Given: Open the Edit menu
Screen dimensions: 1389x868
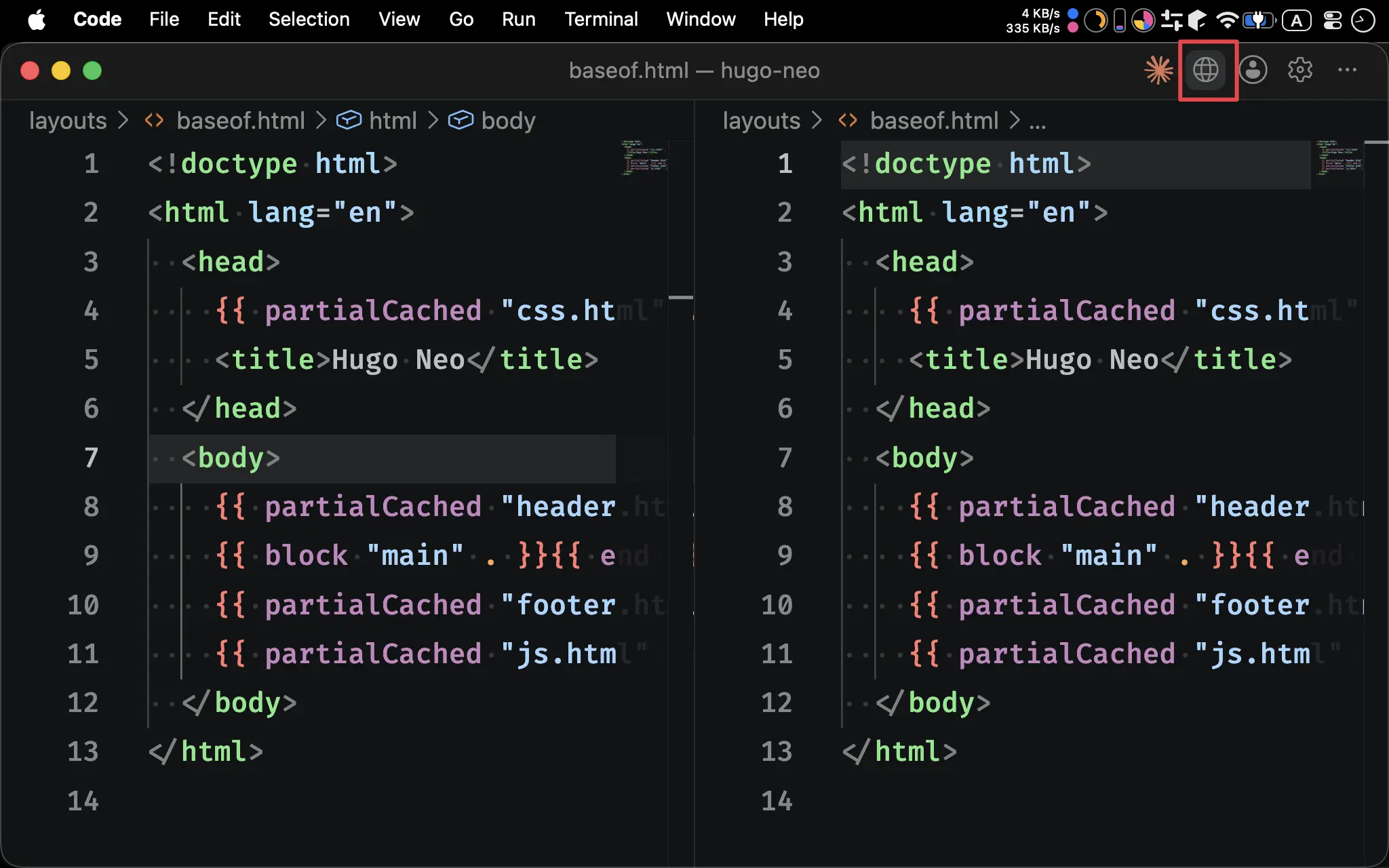Looking at the screenshot, I should pos(224,19).
